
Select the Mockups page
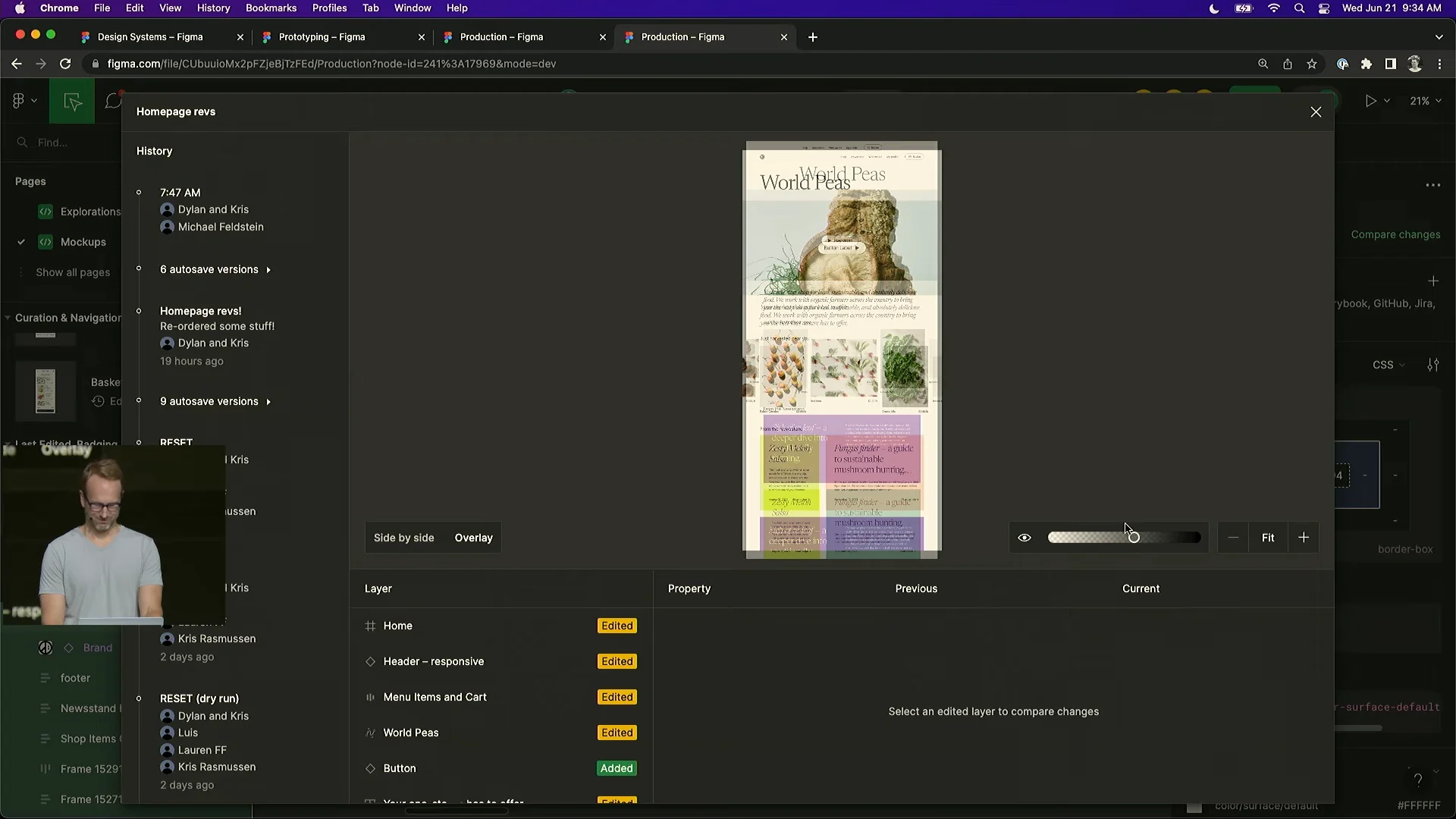[x=83, y=242]
